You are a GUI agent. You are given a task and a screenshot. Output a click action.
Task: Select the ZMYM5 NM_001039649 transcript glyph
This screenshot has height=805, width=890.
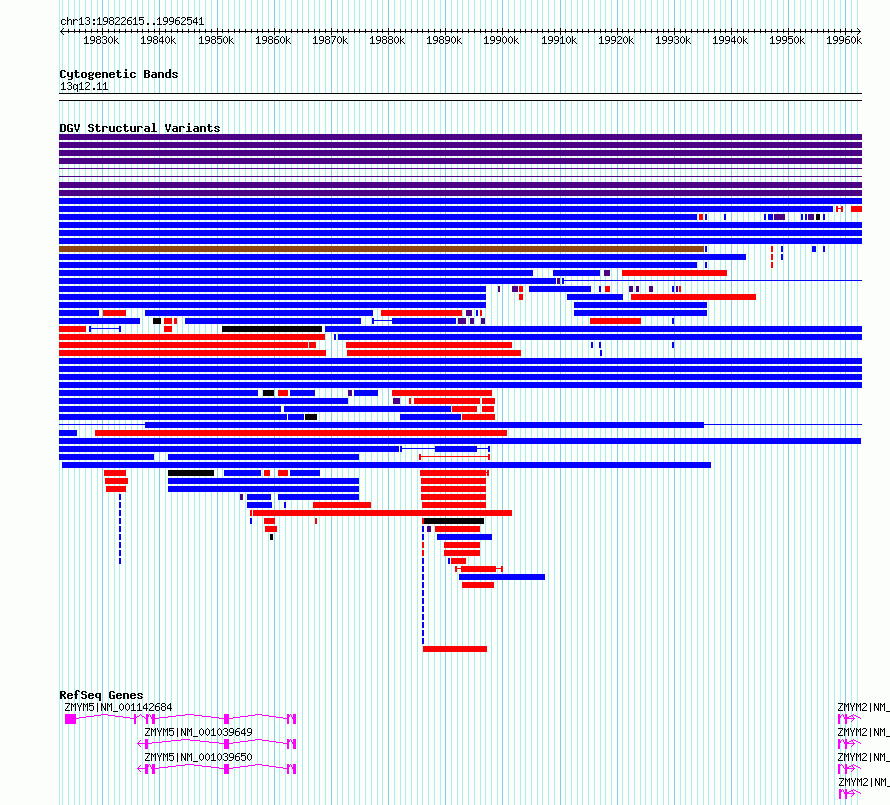click(x=217, y=744)
